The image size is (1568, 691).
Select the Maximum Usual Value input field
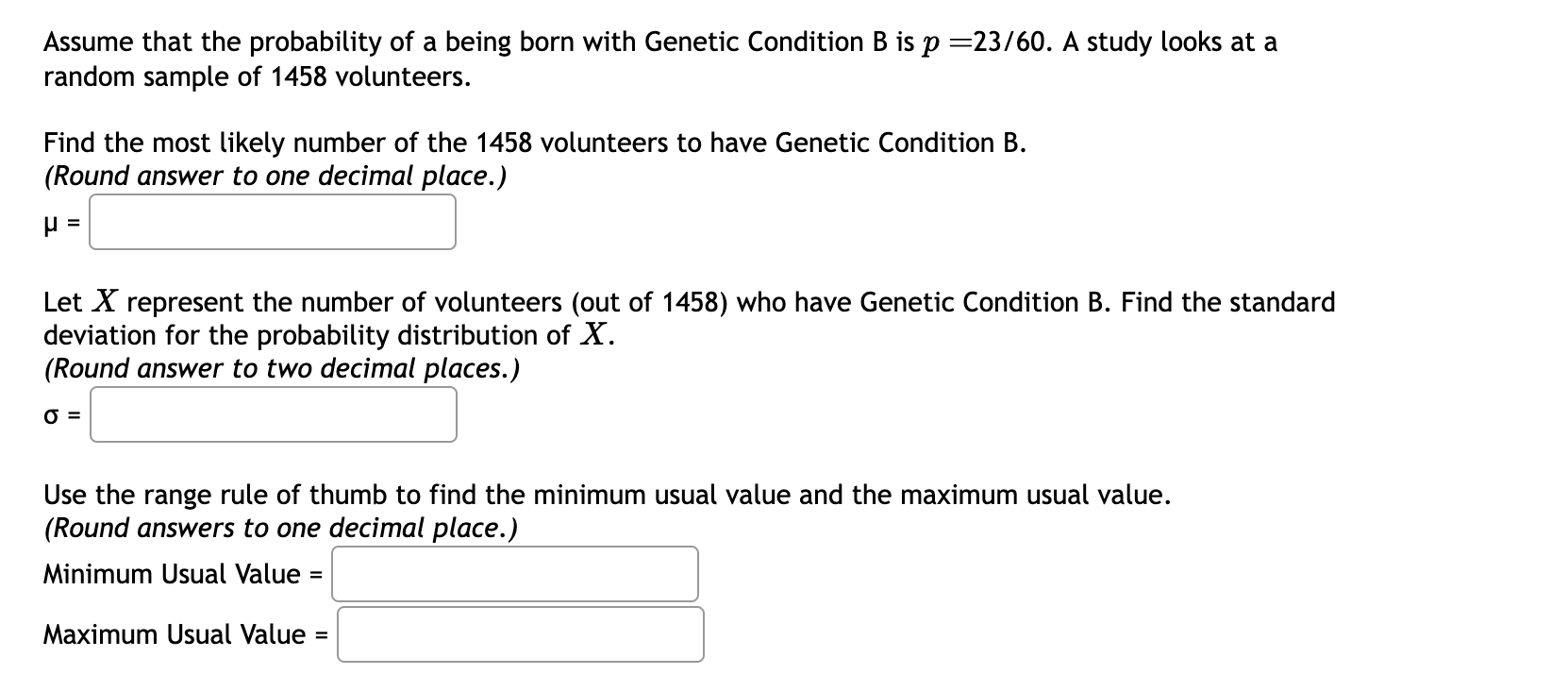coord(521,634)
